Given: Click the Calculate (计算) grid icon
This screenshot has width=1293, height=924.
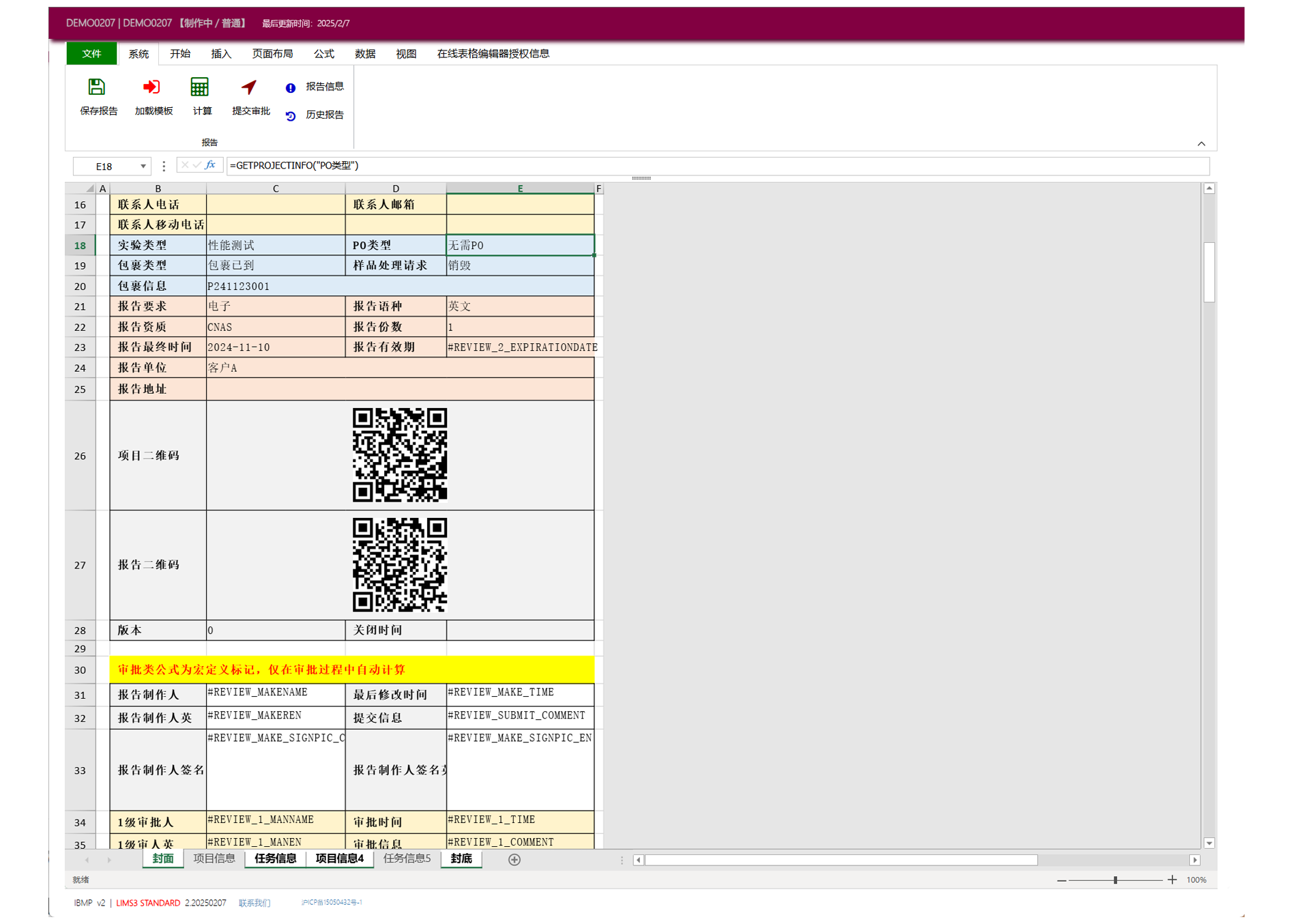Looking at the screenshot, I should [x=200, y=87].
